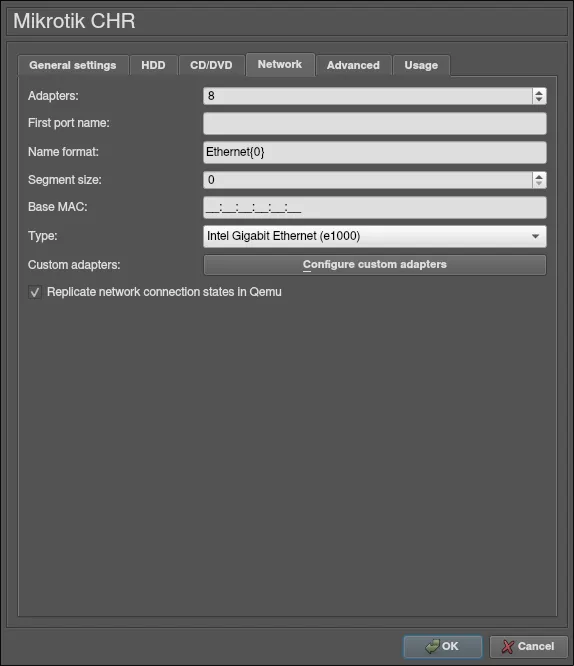The height and width of the screenshot is (666, 574).
Task: Go to the Advanced tab
Action: (x=353, y=65)
